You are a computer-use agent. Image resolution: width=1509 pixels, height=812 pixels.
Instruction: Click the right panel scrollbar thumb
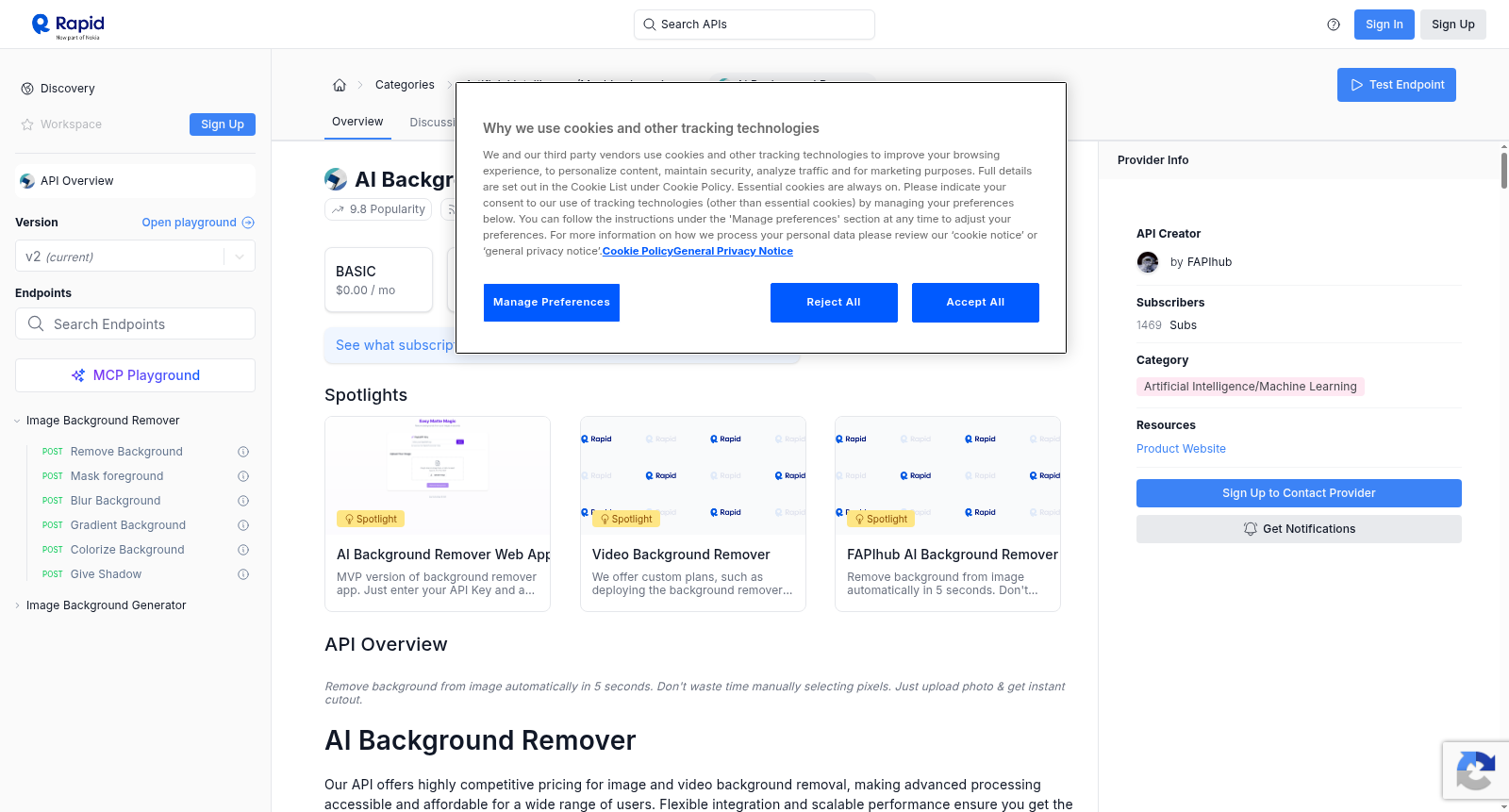1504,170
